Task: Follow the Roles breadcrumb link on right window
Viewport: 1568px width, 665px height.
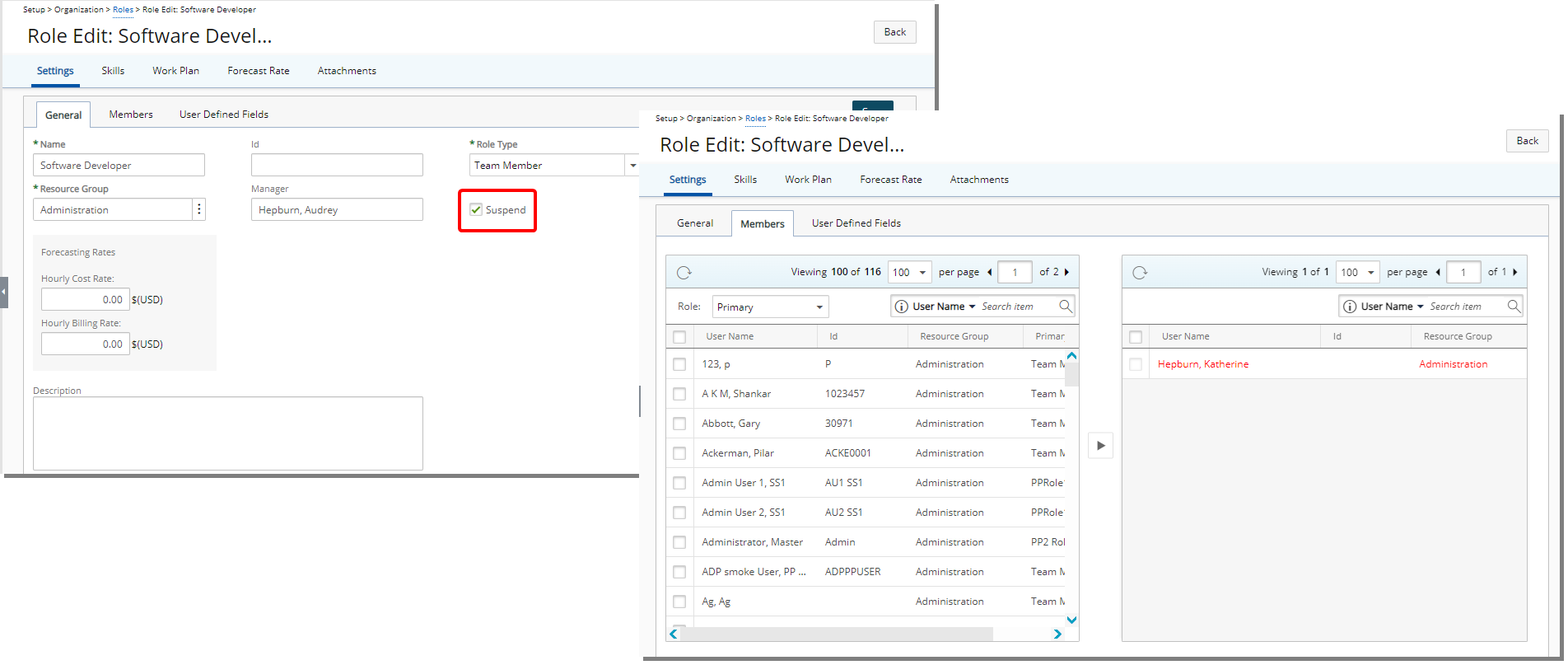Action: pos(755,119)
